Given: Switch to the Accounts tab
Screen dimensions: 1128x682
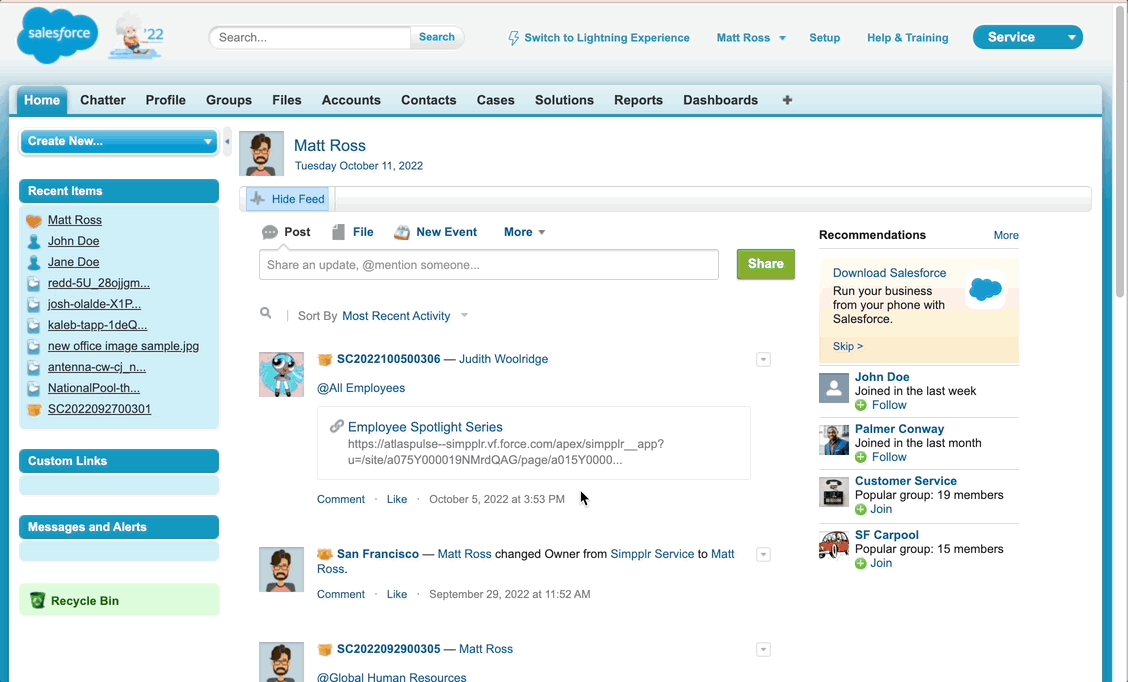Looking at the screenshot, I should tap(351, 100).
